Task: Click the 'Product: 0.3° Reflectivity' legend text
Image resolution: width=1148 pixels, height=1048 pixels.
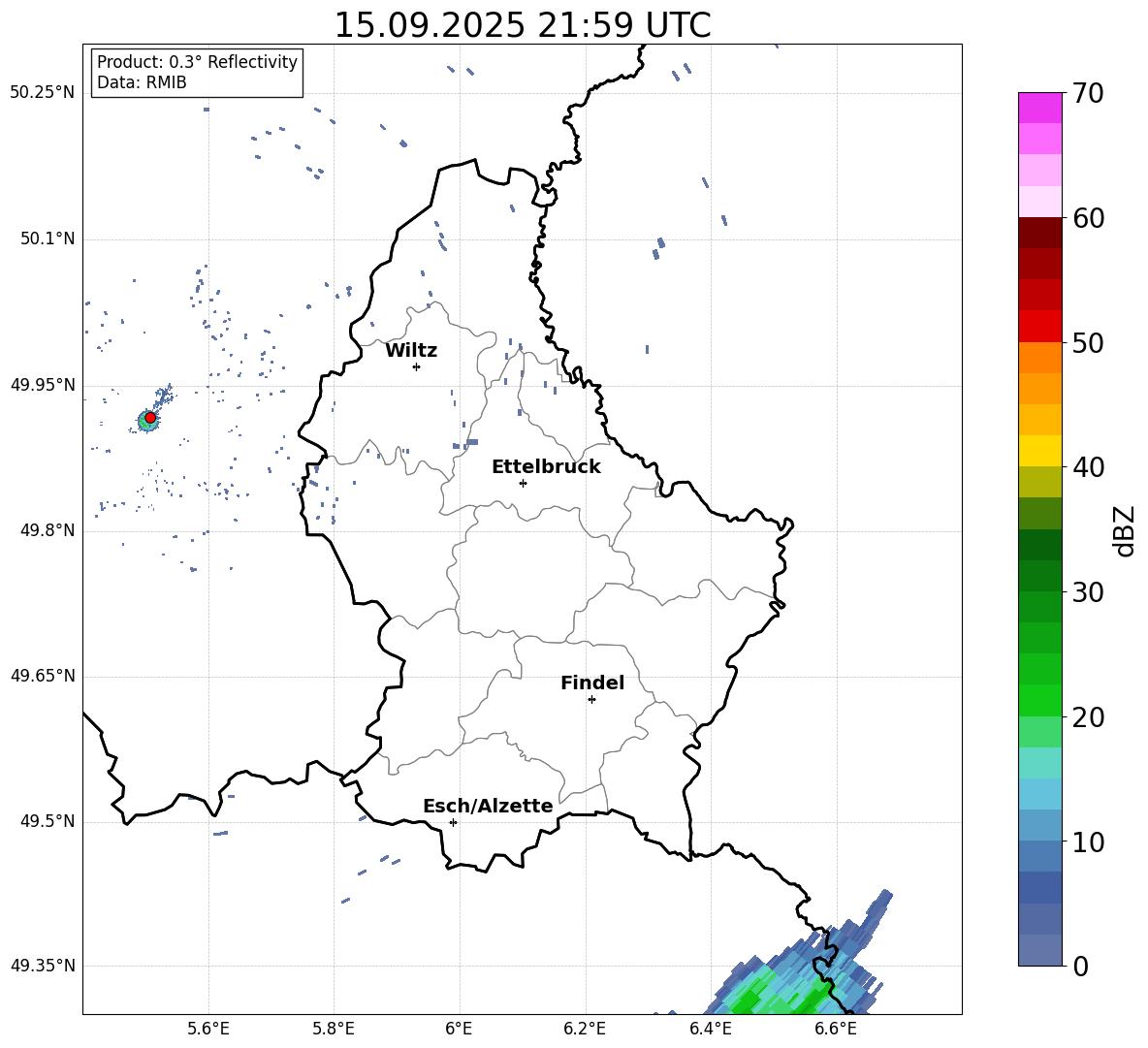Action: [197, 61]
